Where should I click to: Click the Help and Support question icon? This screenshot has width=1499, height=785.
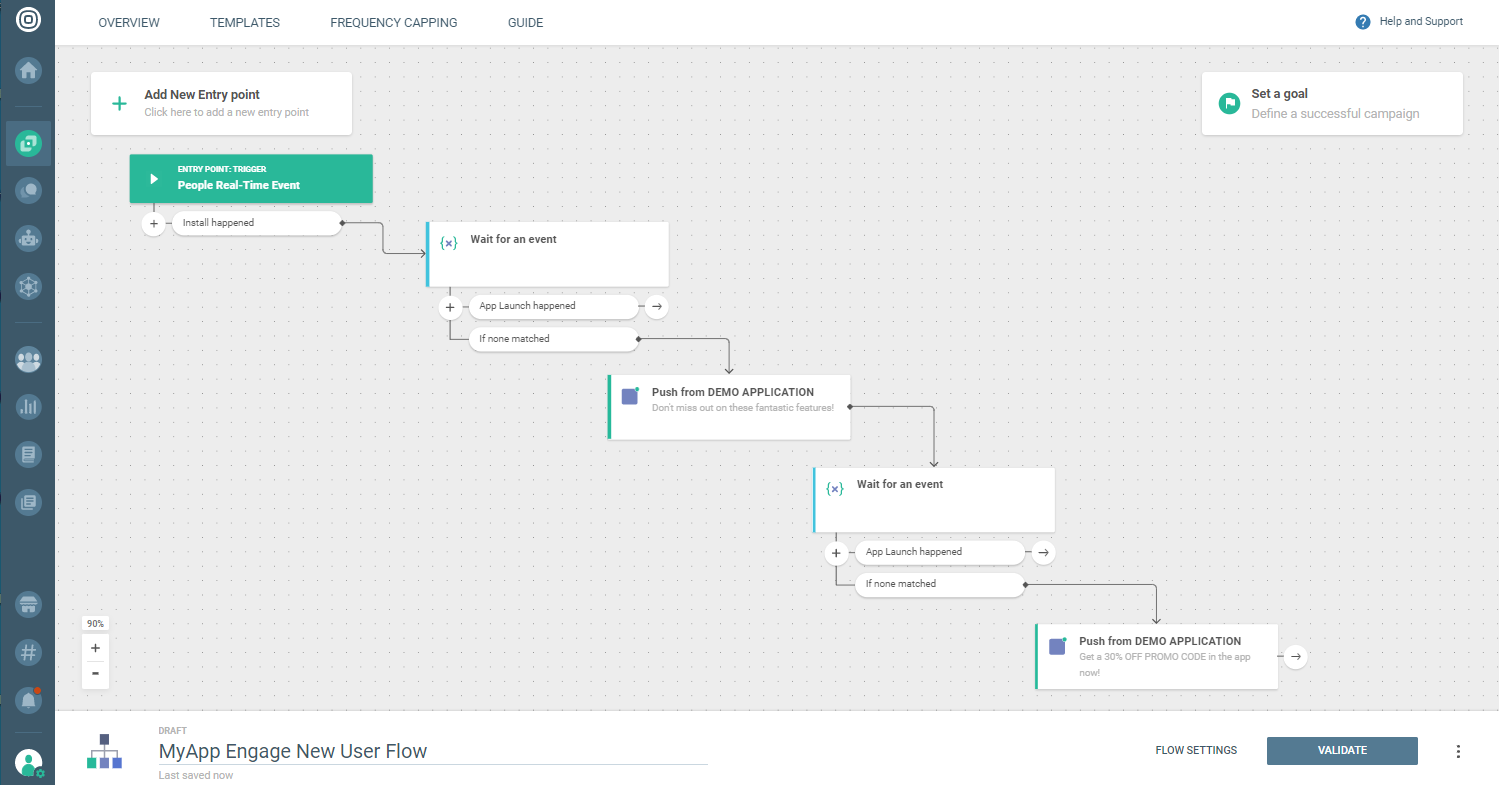(x=1362, y=22)
